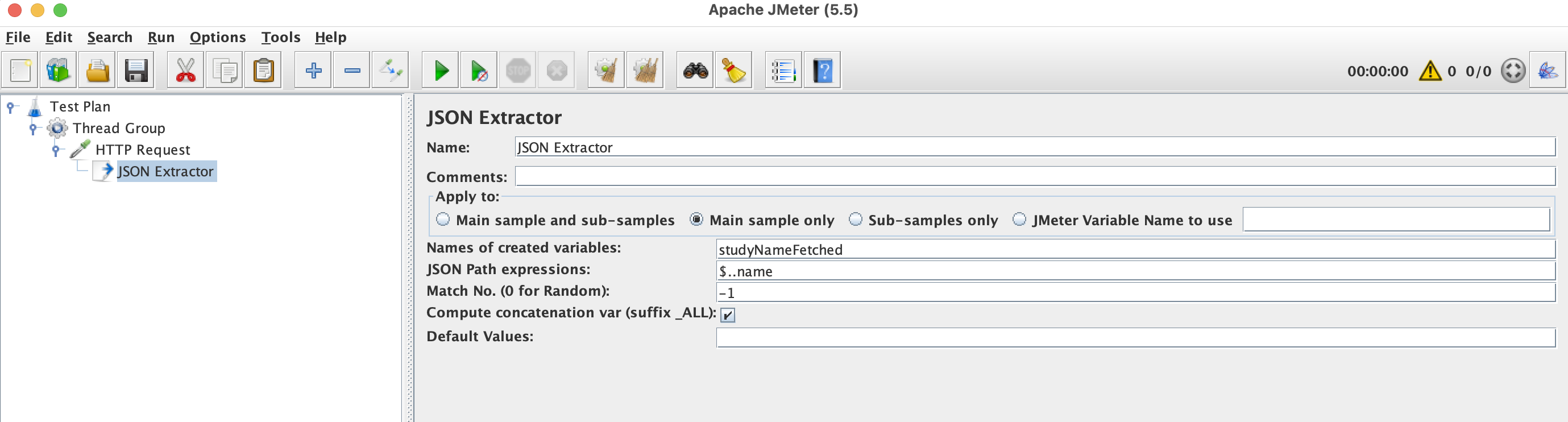This screenshot has height=422, width=1568.
Task: Select Main sample and sub-samples radio button
Action: (443, 219)
